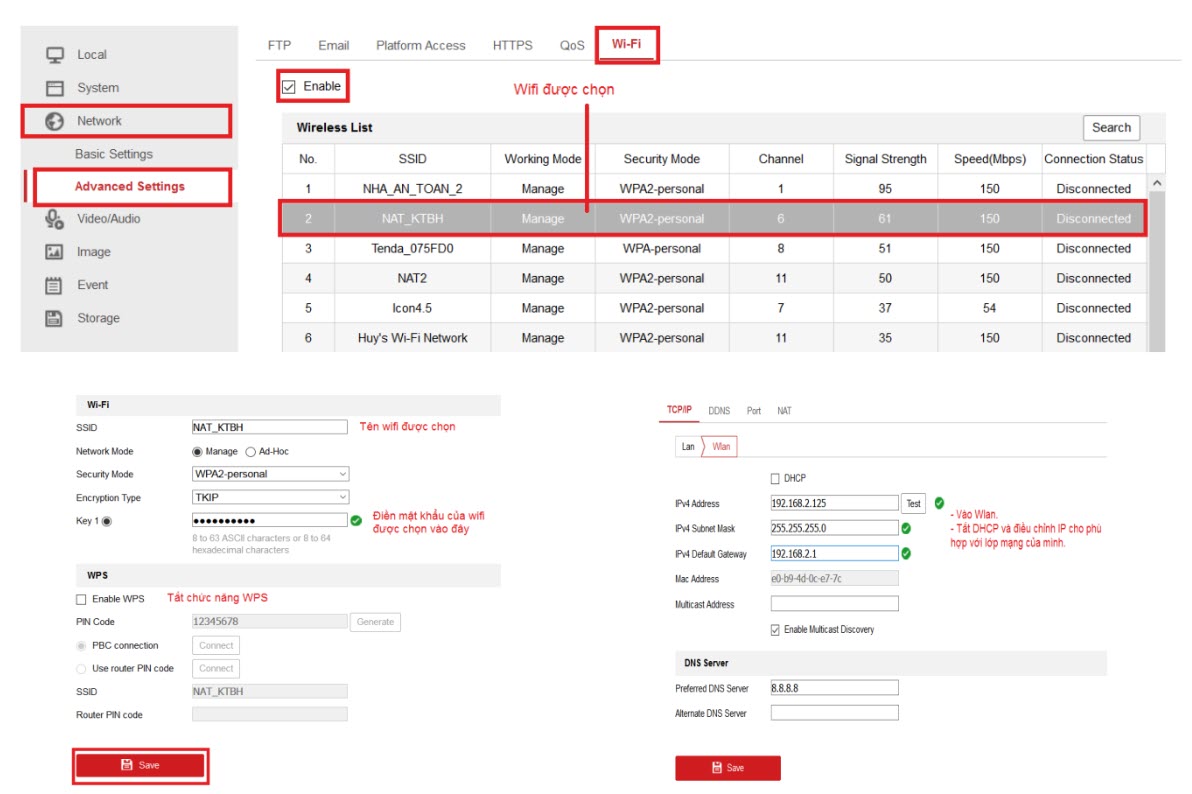The height and width of the screenshot is (794, 1192).
Task: Switch to the HTTPS tab
Action: point(512,45)
